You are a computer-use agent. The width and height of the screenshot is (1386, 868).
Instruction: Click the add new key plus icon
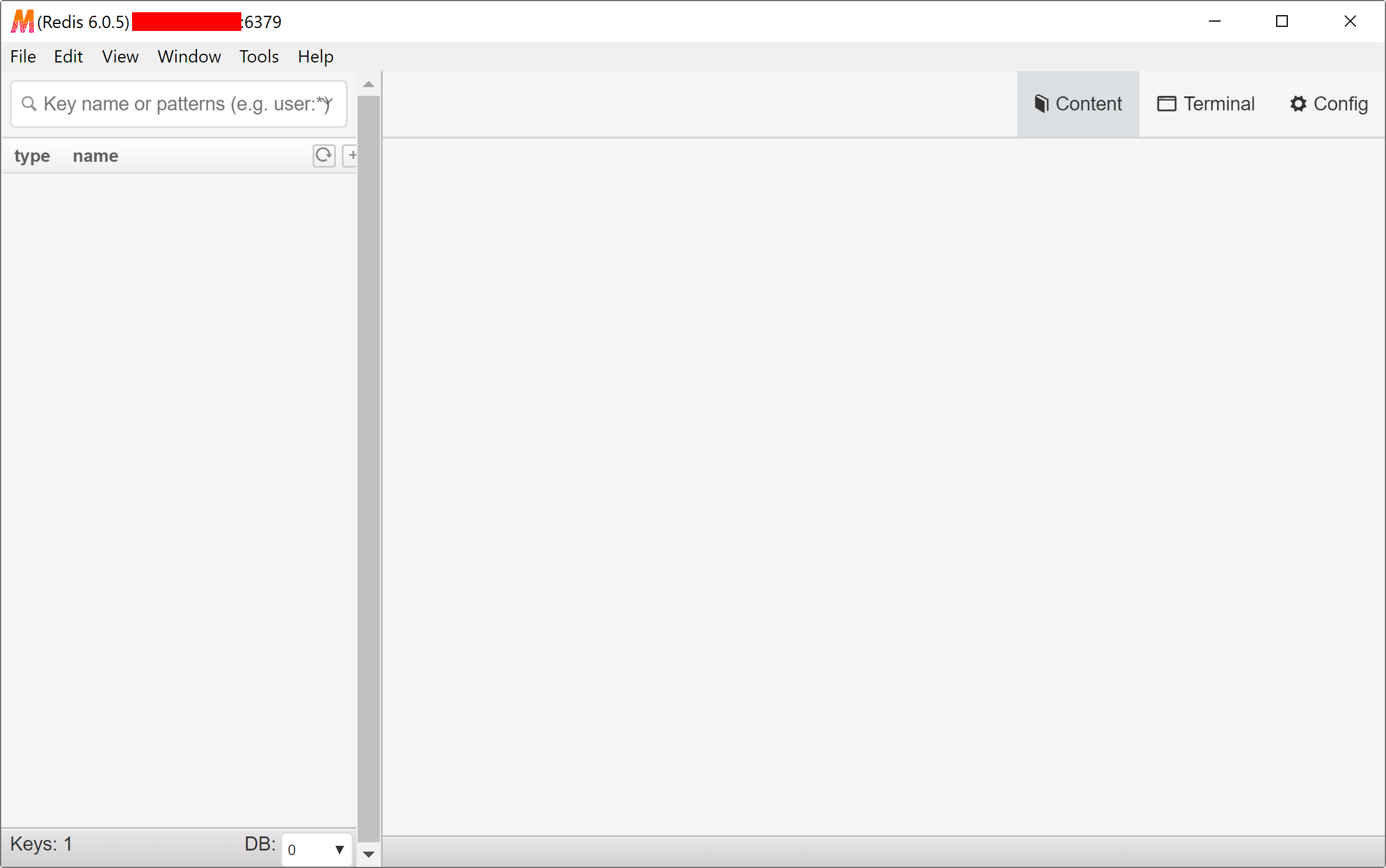tap(351, 155)
